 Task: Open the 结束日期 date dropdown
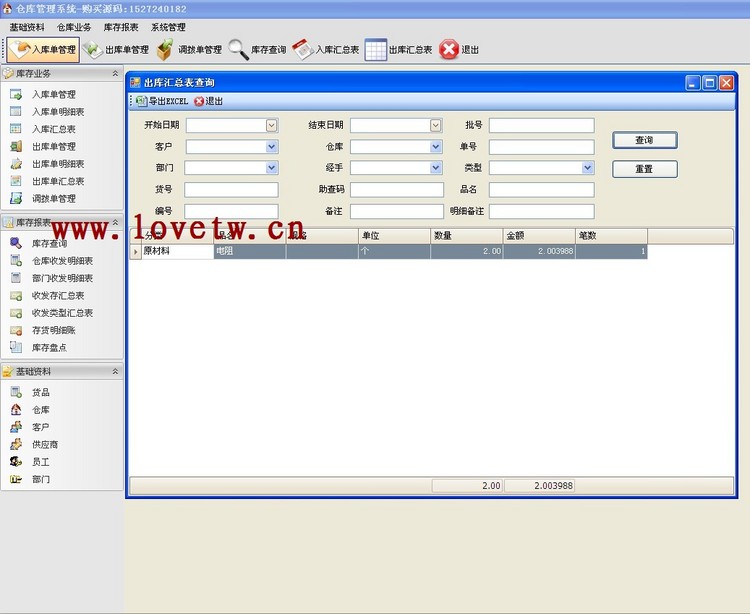click(x=435, y=125)
